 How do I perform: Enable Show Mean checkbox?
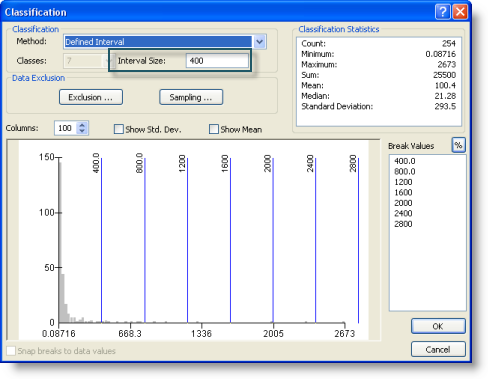(214, 129)
